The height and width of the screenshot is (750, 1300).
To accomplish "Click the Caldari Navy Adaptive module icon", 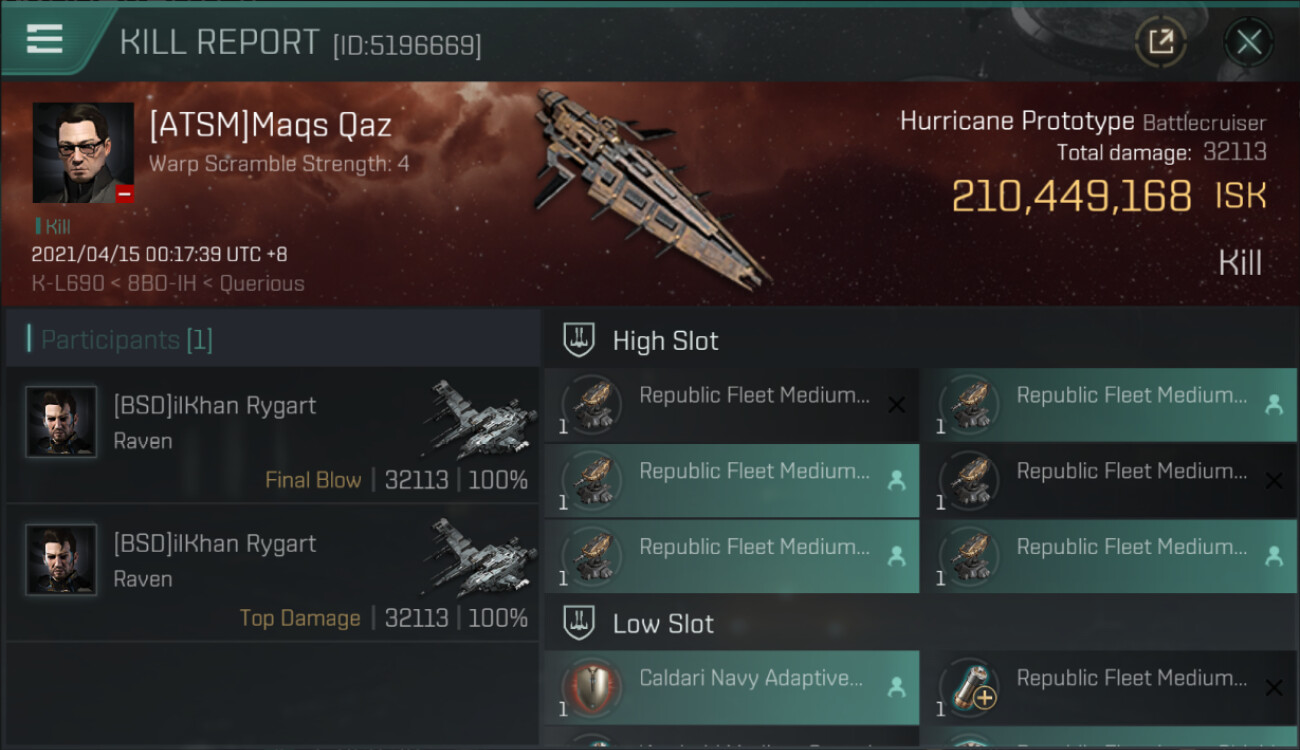I will [x=588, y=688].
